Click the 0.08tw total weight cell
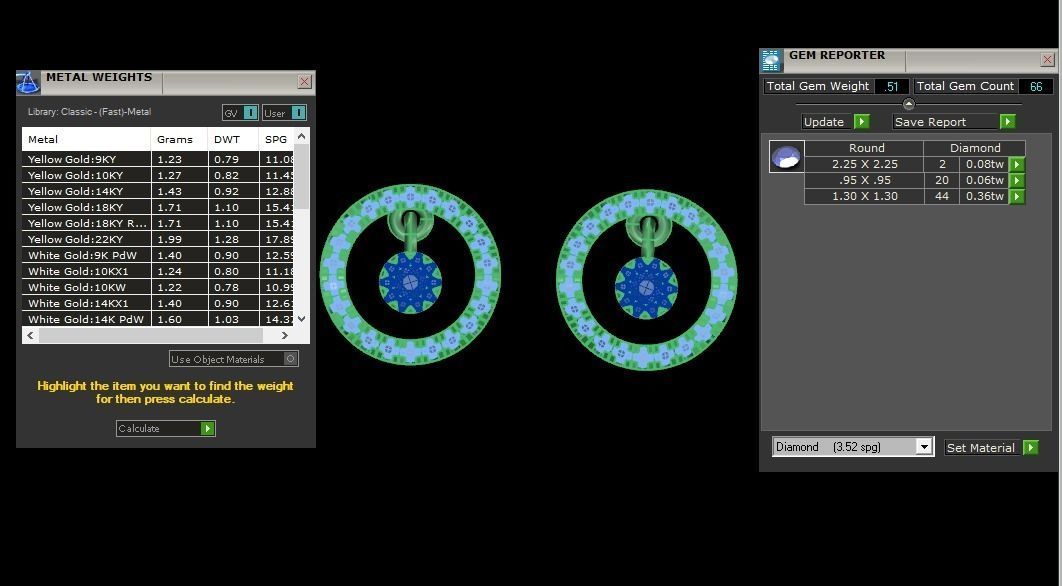The image size is (1062, 586). 984,164
